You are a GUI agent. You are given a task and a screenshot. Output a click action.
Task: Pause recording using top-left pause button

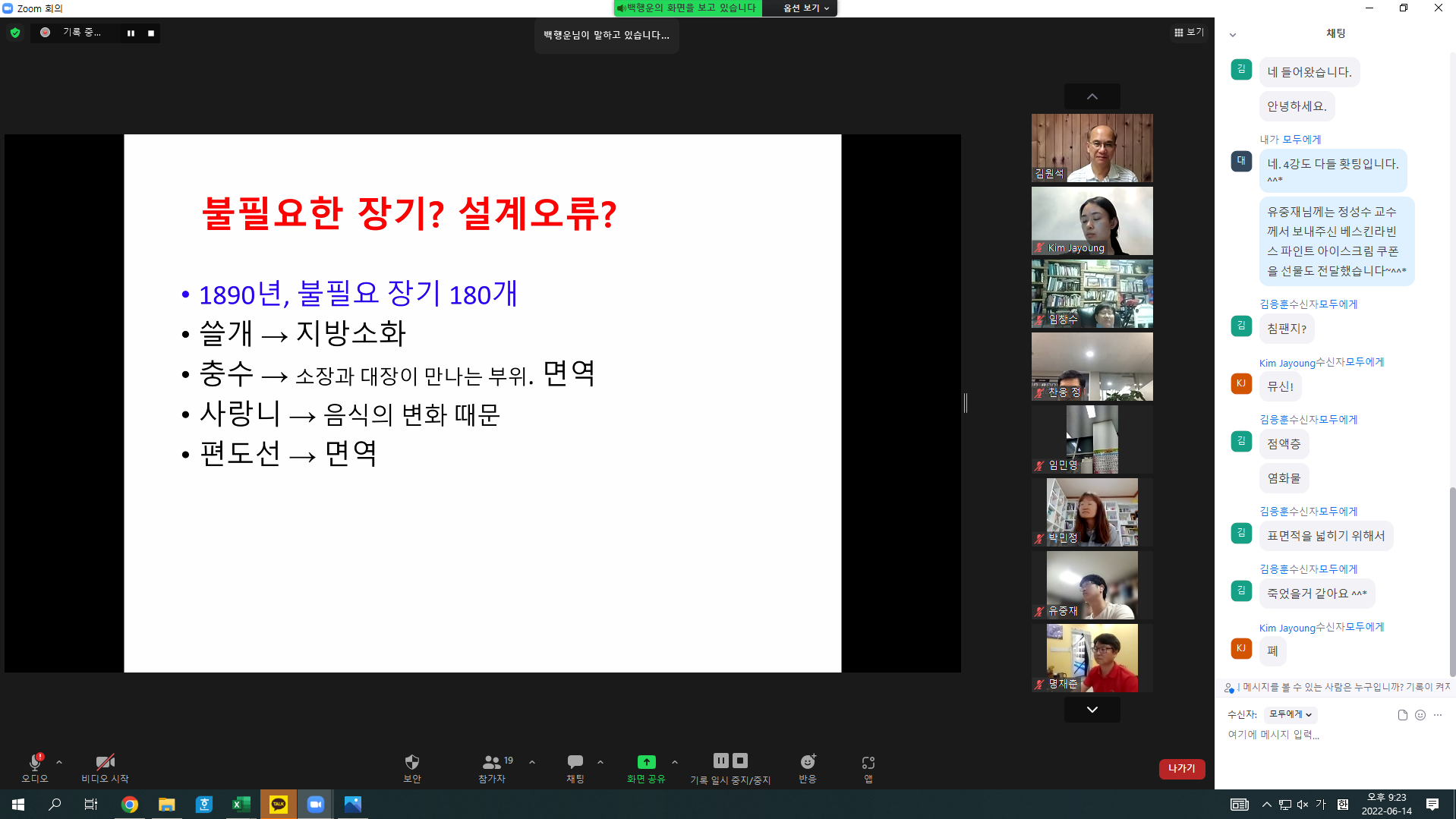click(x=131, y=33)
